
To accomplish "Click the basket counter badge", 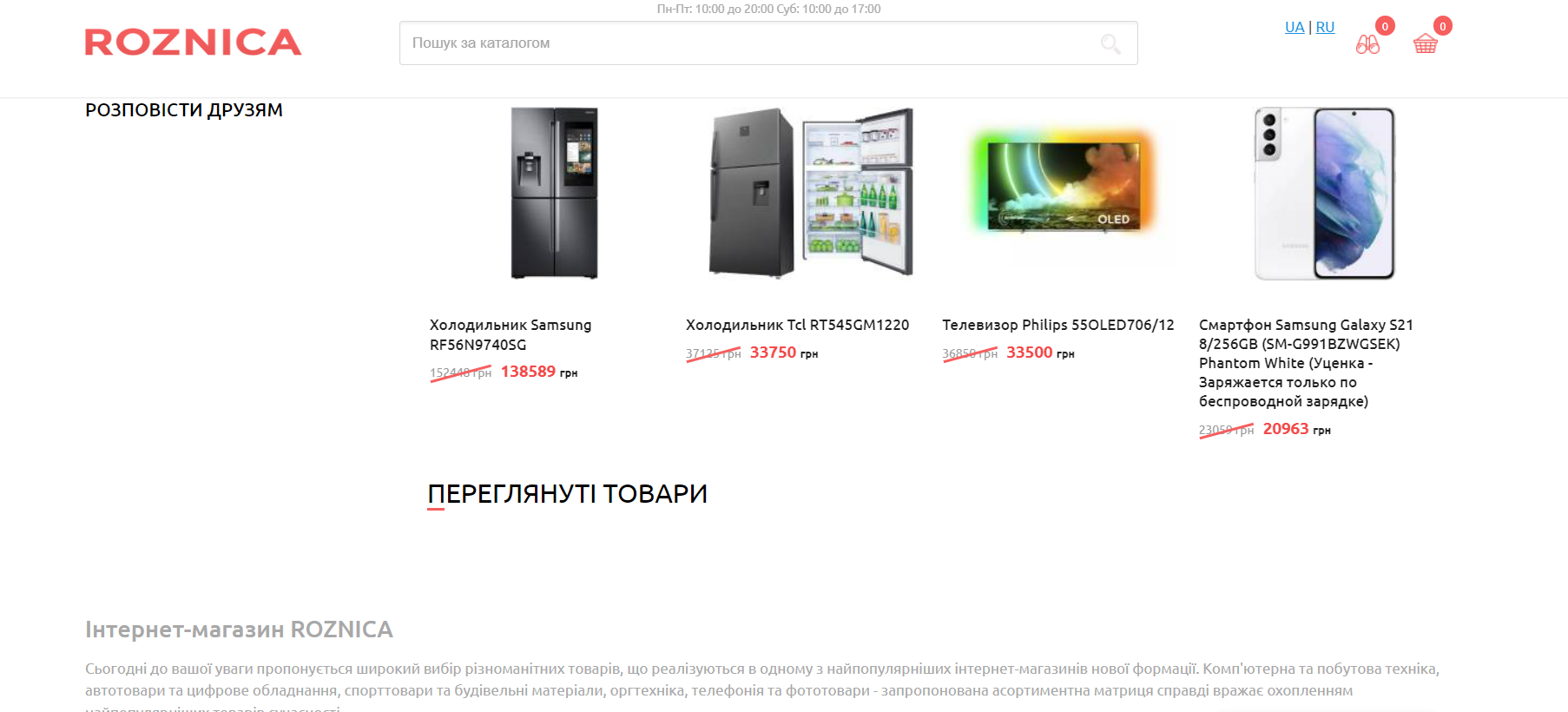I will [x=1443, y=26].
